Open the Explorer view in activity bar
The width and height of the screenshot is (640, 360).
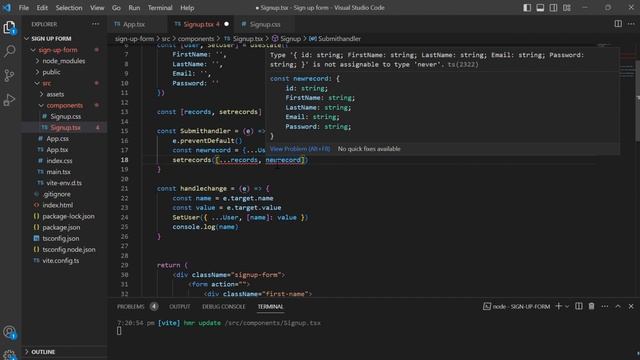pos(9,28)
